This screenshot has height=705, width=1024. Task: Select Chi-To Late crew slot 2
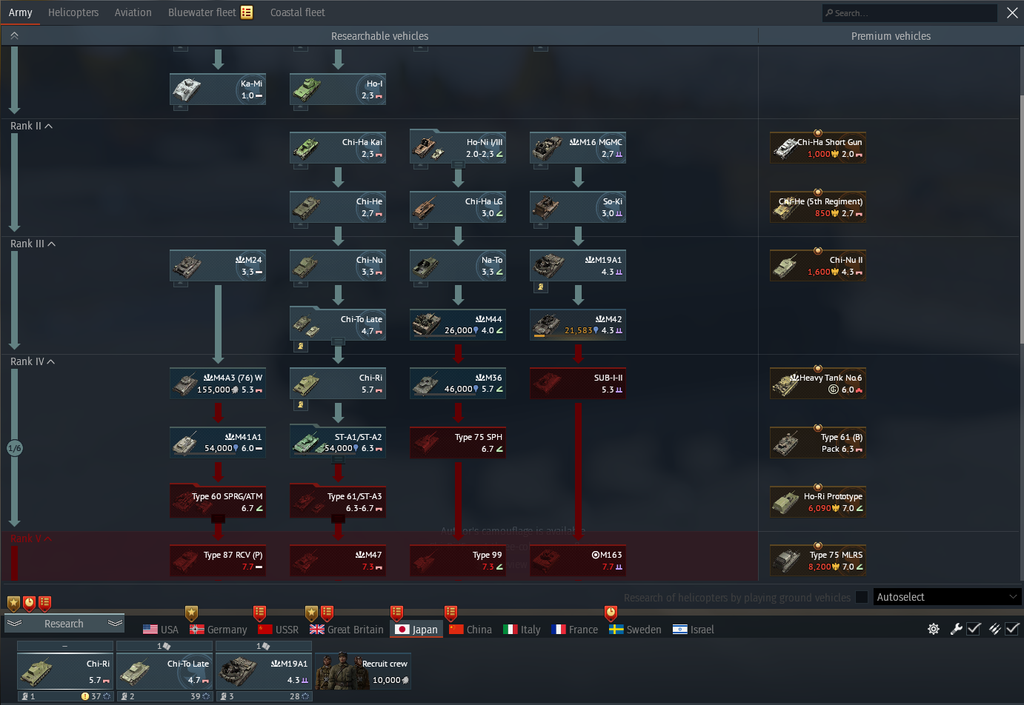point(164,672)
